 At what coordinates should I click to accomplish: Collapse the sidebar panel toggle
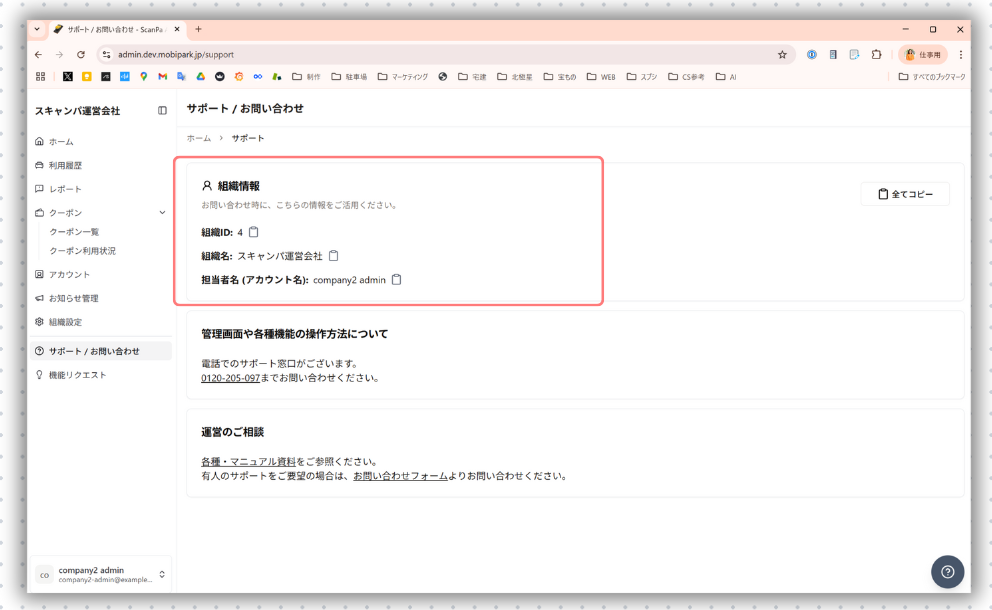click(162, 111)
